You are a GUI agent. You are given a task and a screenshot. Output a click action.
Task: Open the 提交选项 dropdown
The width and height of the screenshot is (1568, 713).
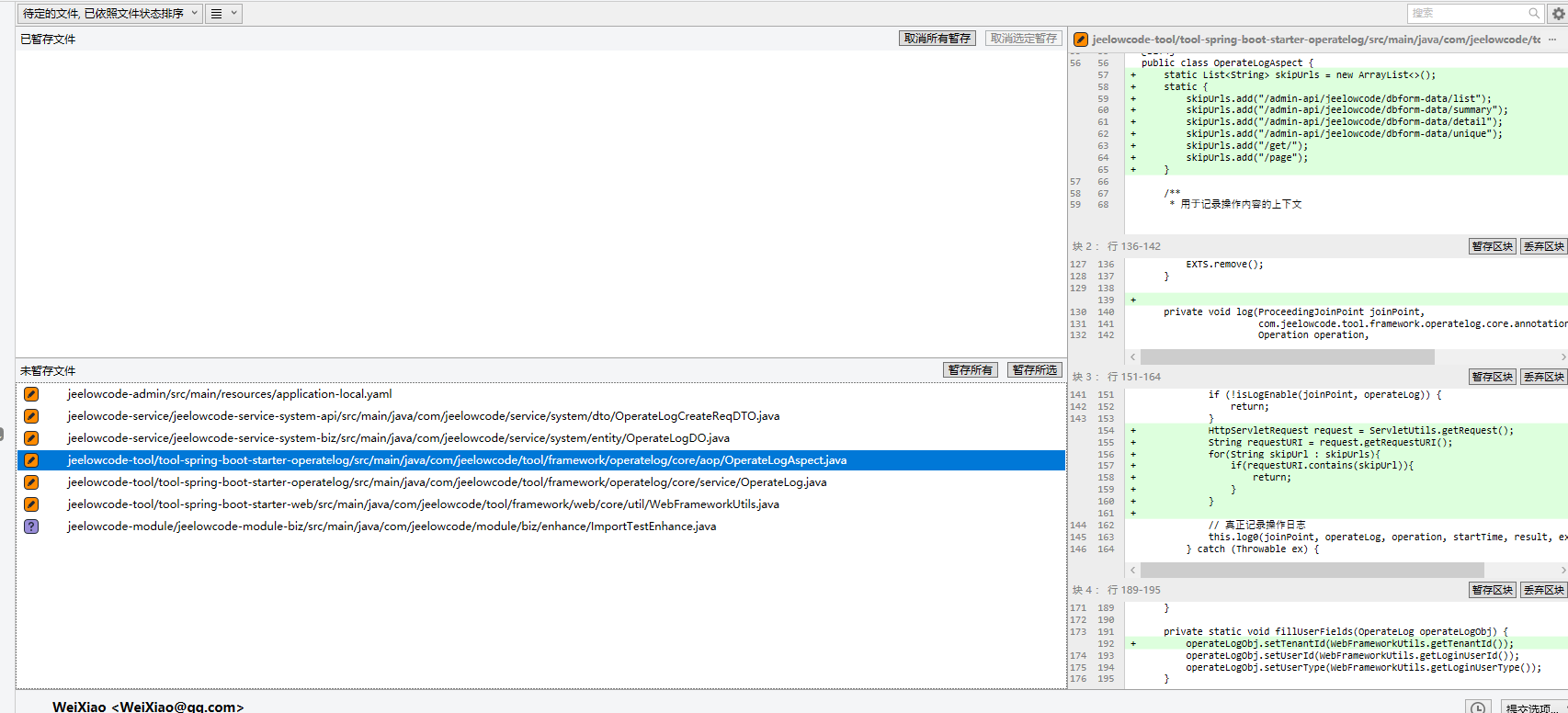point(1534,707)
